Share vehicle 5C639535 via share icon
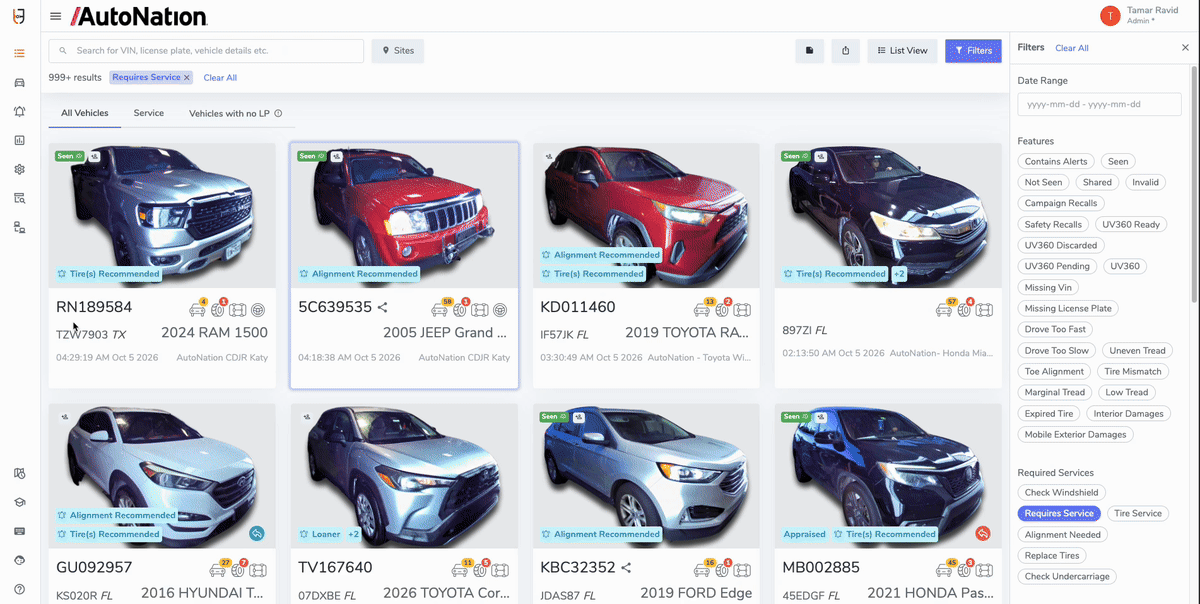Screen dimensions: 1200x604 tap(382, 308)
